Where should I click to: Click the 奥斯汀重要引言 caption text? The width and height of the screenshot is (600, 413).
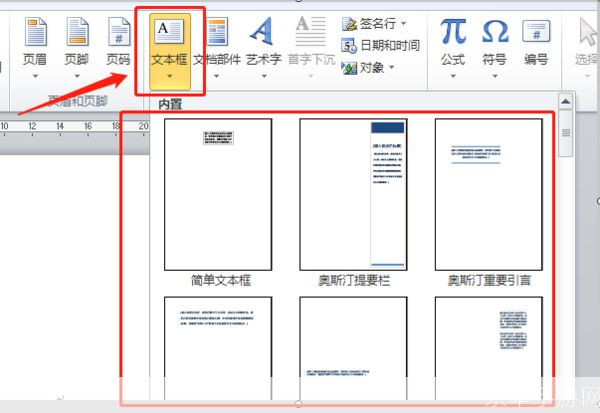tap(489, 281)
